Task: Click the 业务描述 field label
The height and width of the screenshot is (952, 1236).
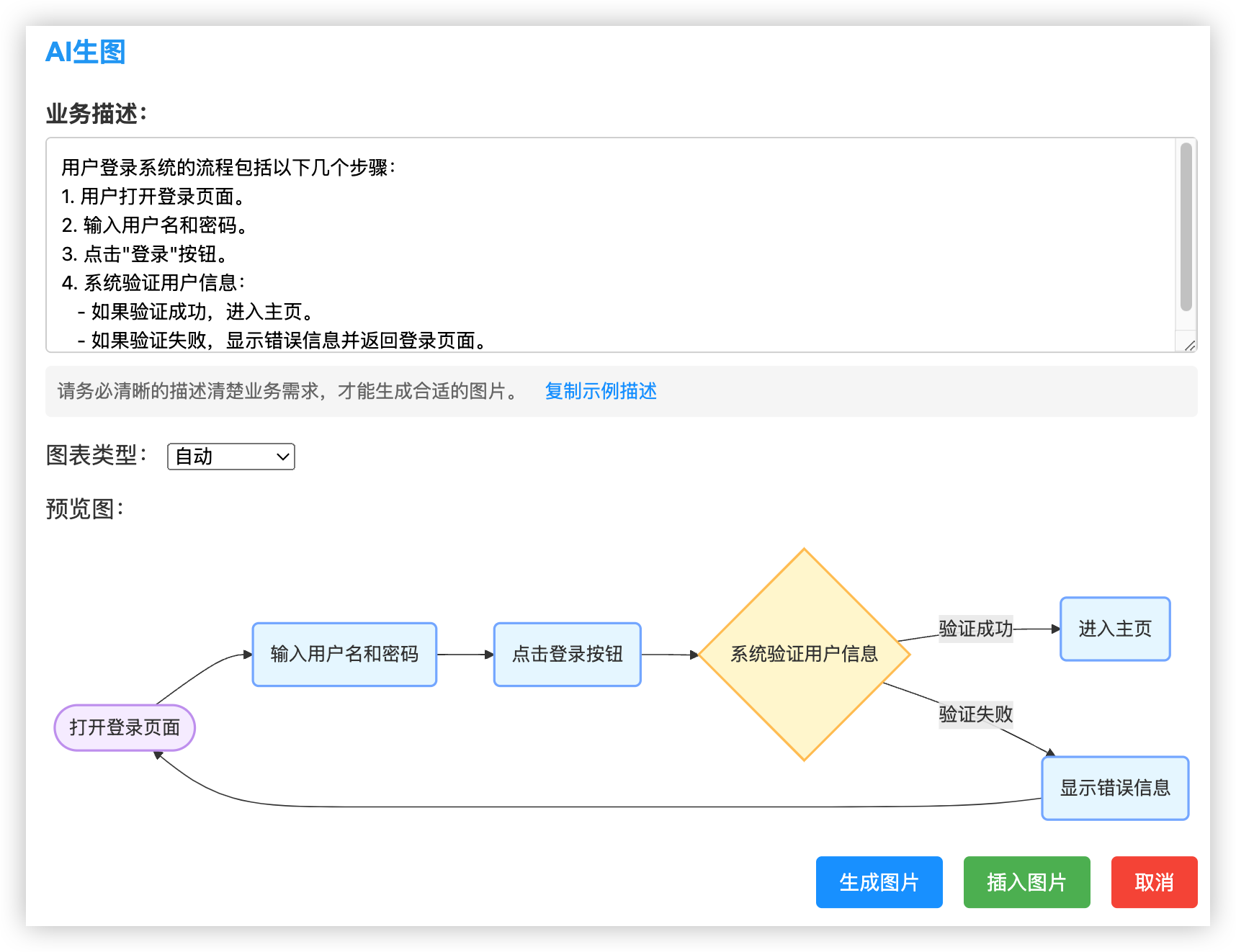Action: pos(96,114)
